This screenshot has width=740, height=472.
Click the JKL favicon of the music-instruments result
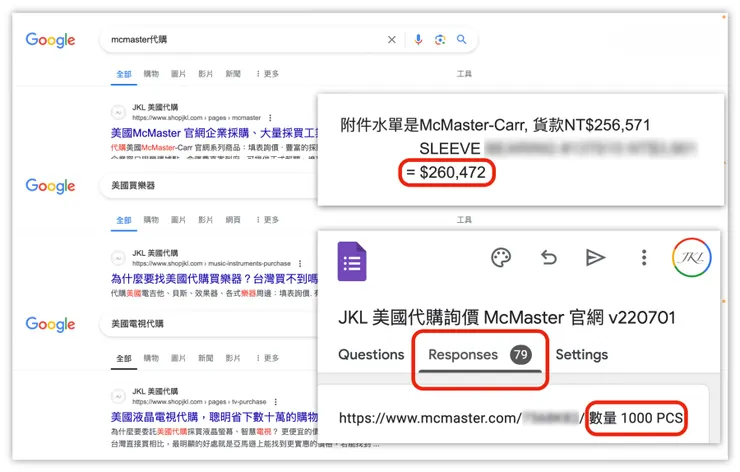(118, 258)
